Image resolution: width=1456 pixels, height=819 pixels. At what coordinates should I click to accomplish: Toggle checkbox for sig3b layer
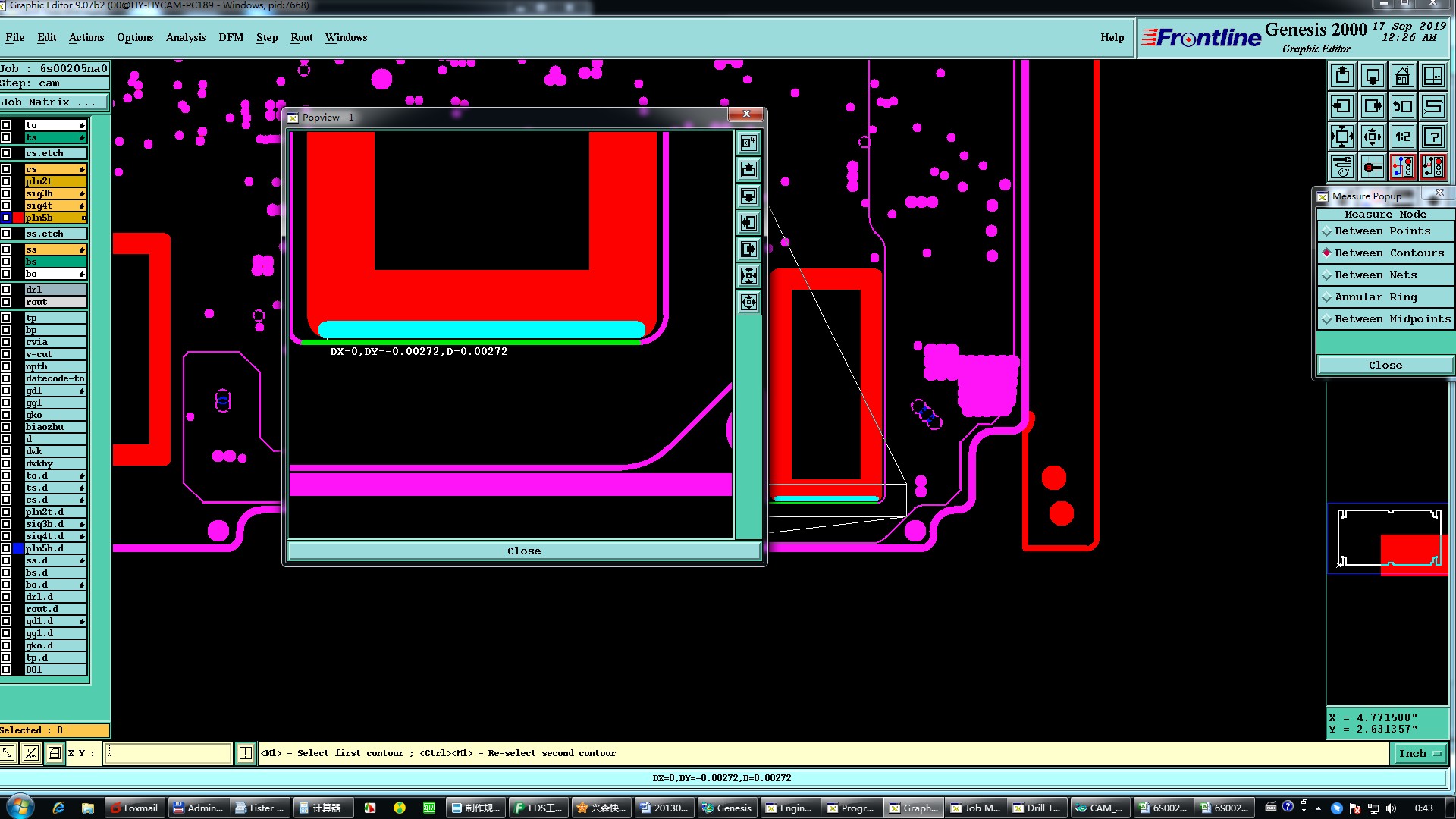(x=6, y=193)
